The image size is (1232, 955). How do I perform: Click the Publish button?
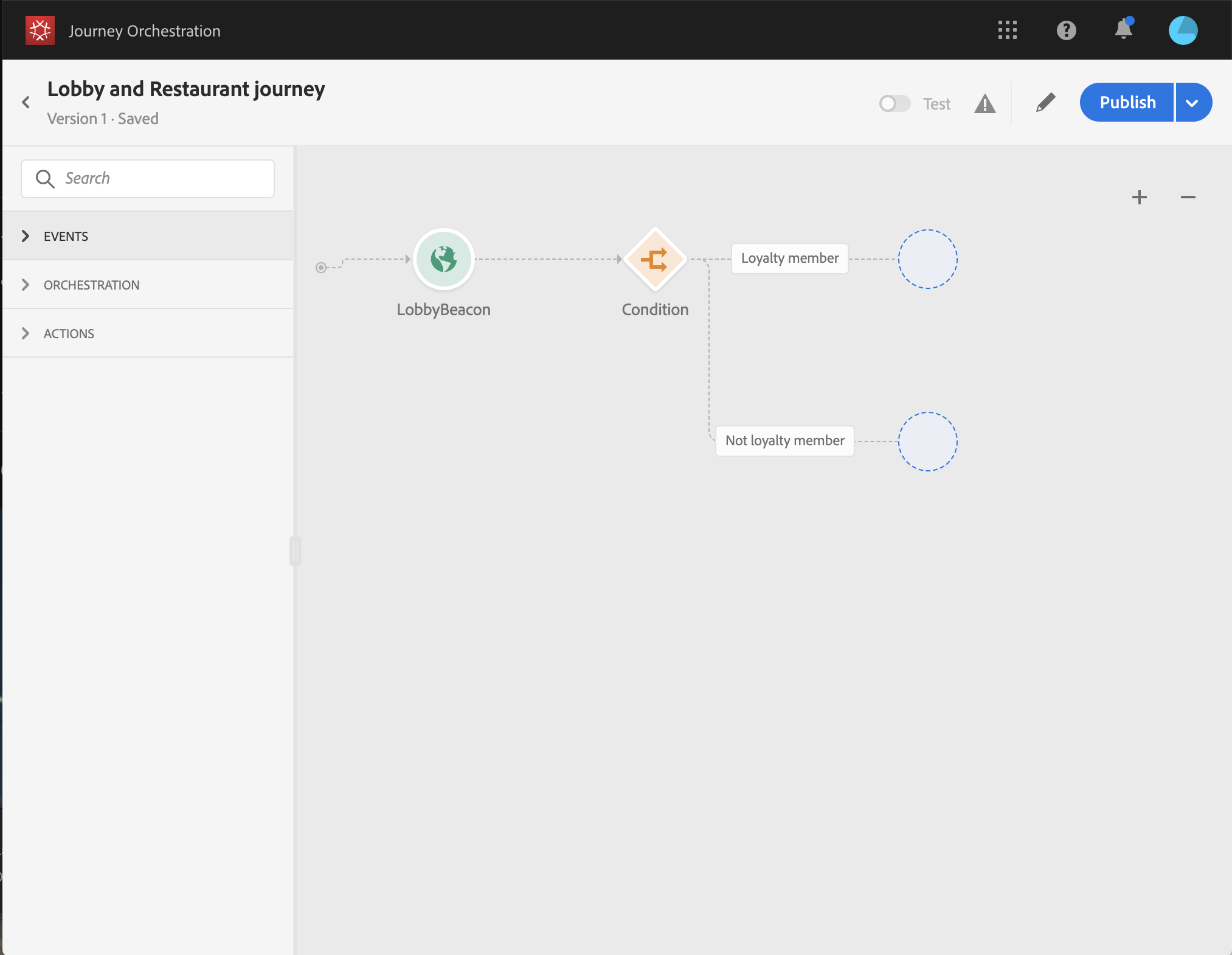pos(1127,103)
